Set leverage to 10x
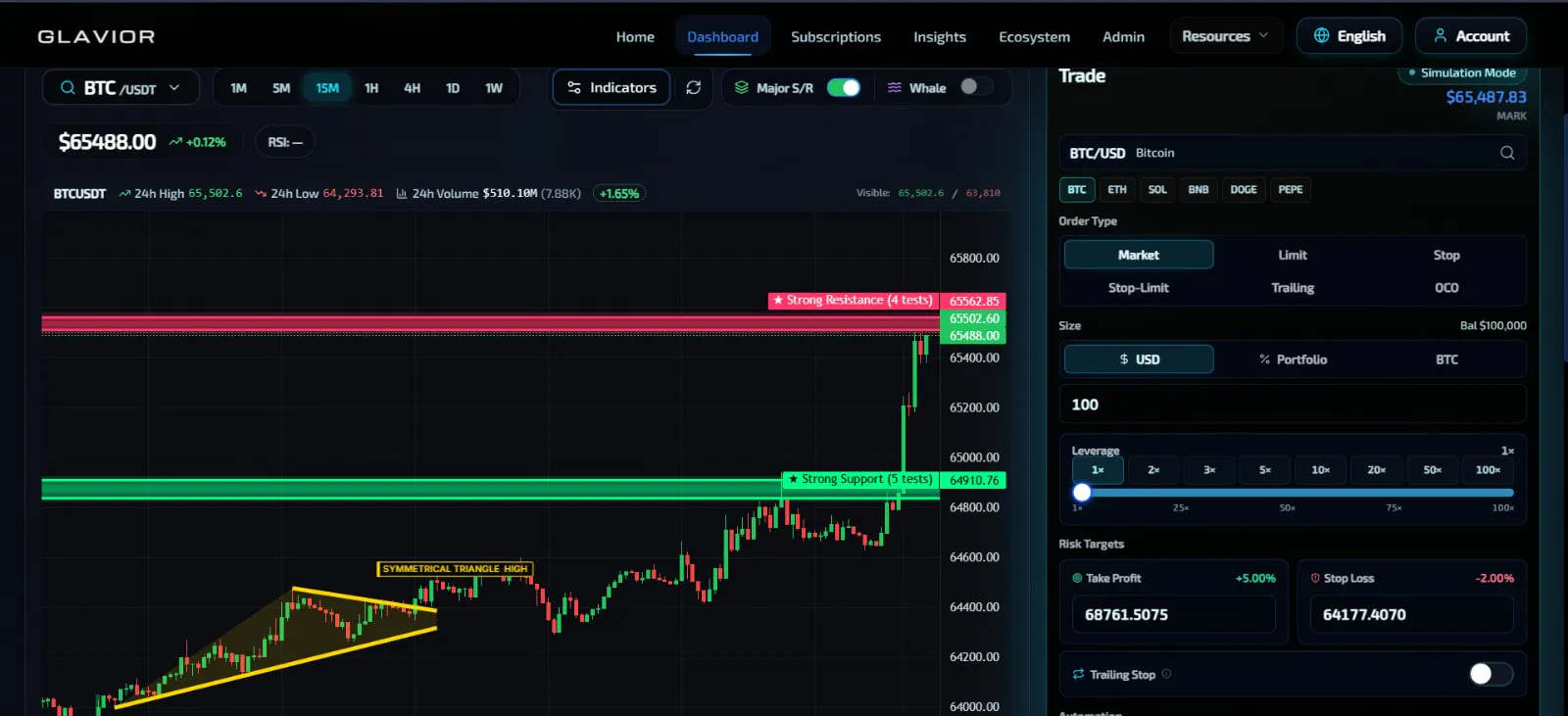 (x=1321, y=470)
